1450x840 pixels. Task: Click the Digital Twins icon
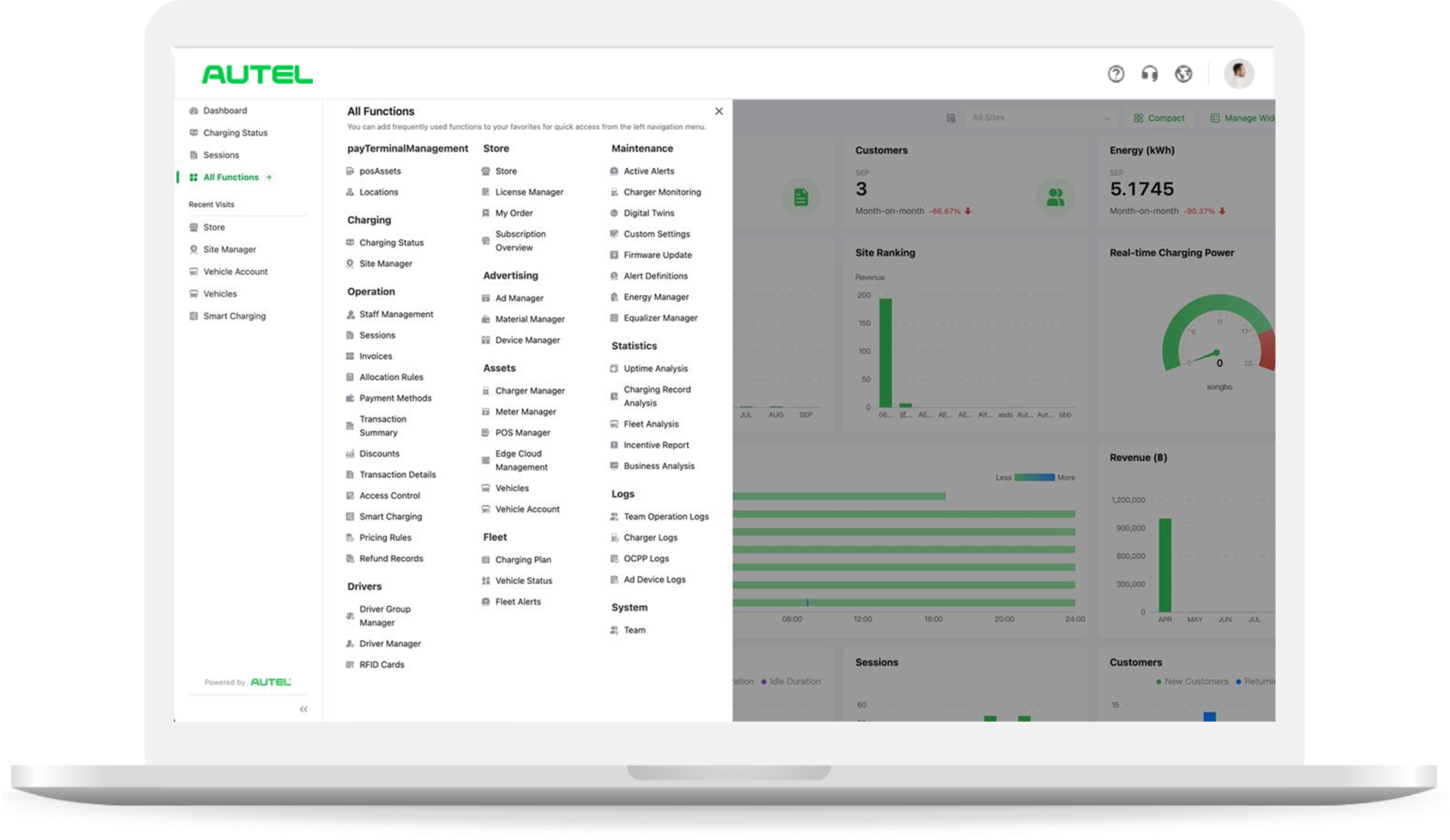tap(614, 213)
